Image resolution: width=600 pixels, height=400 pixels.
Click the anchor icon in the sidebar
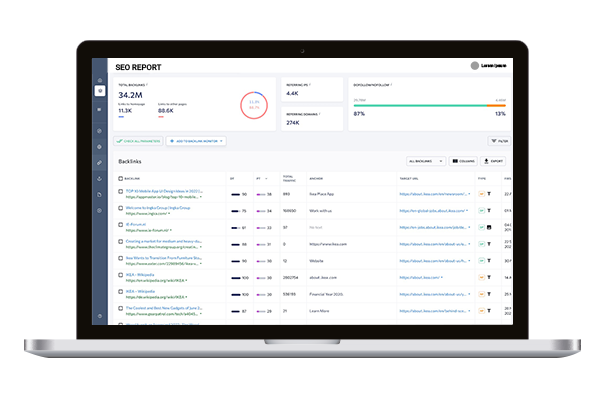click(100, 179)
